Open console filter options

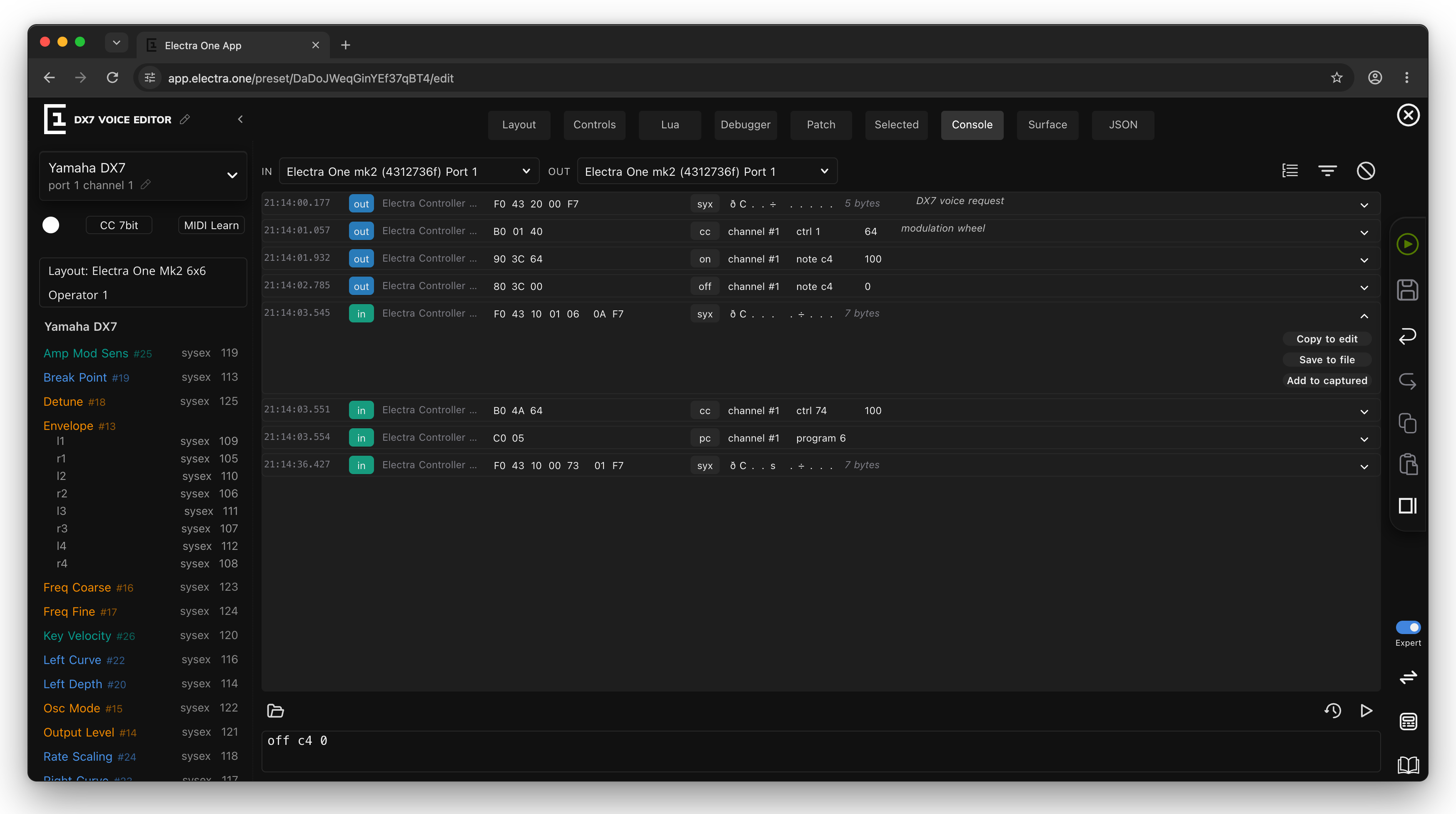coord(1328,171)
